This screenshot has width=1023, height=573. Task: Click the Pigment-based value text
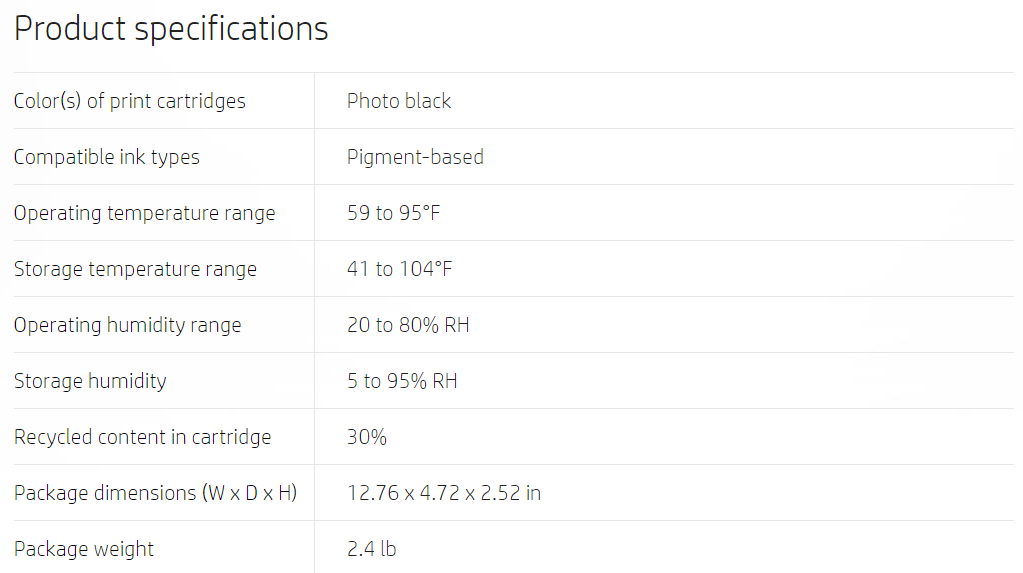coord(416,157)
